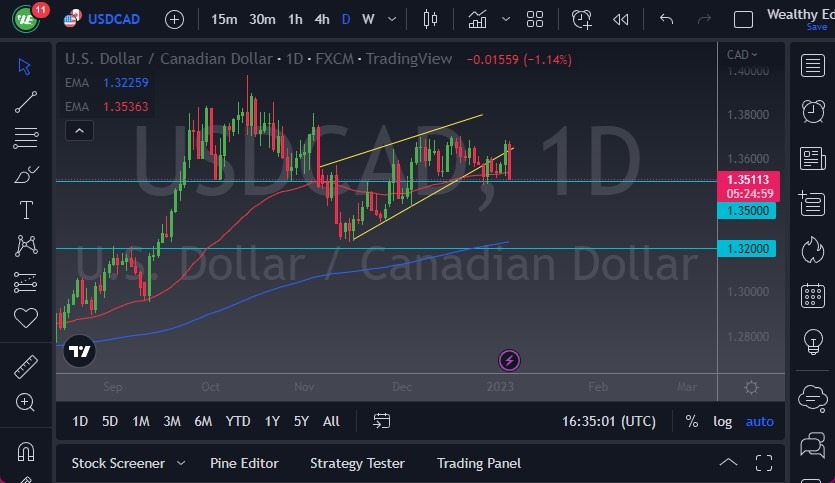Image resolution: width=835 pixels, height=483 pixels.
Task: Toggle auto scale mode
Action: [x=759, y=421]
